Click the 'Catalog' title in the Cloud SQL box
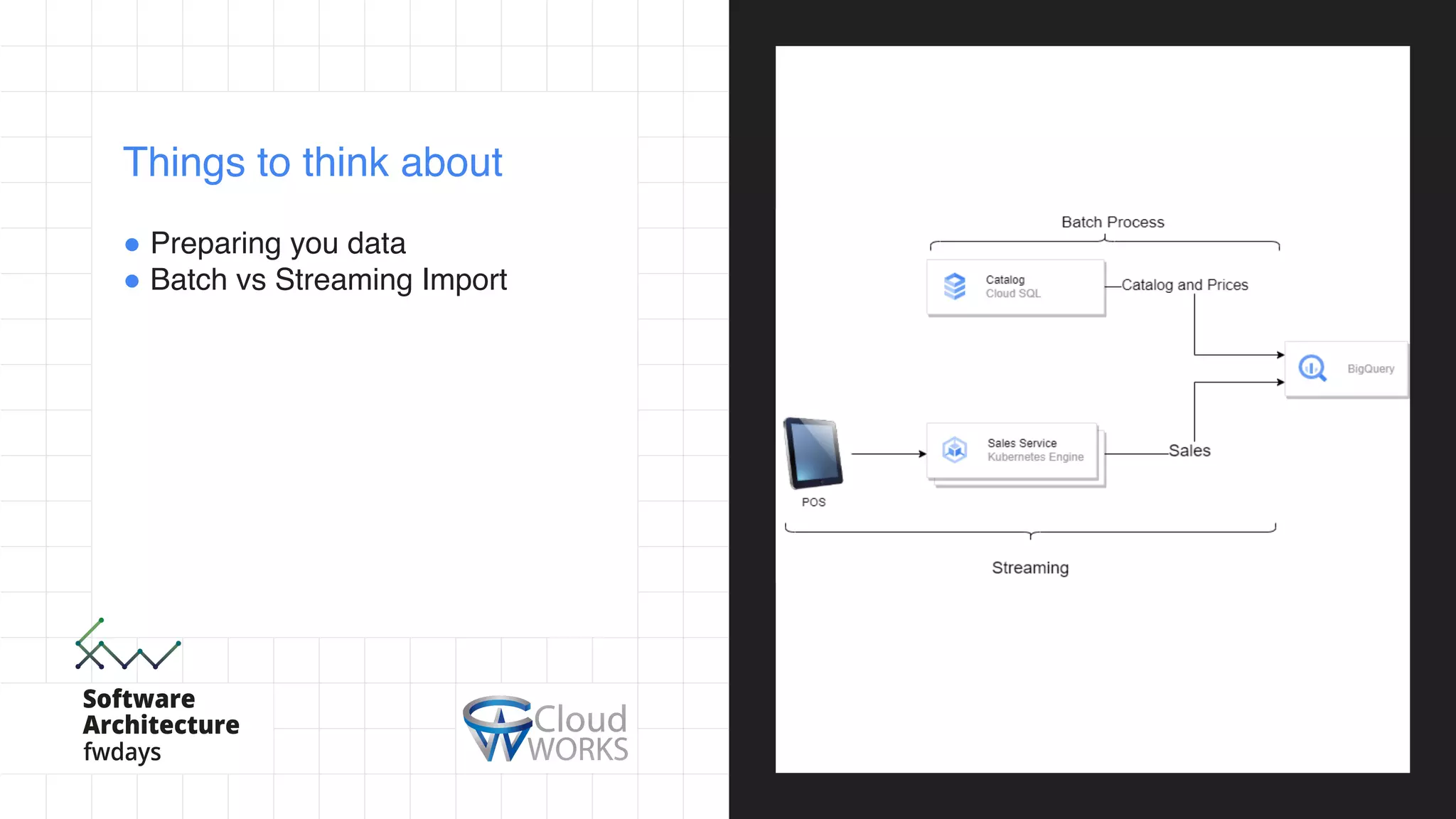 point(1005,280)
